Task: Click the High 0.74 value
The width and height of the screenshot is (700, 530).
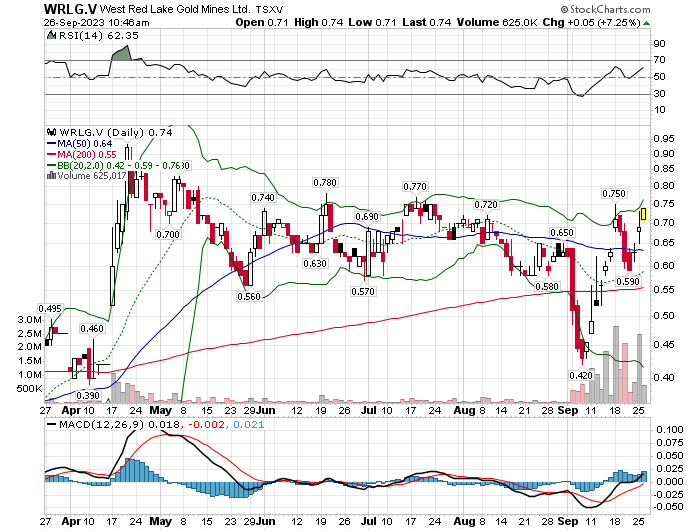Action: pos(318,22)
